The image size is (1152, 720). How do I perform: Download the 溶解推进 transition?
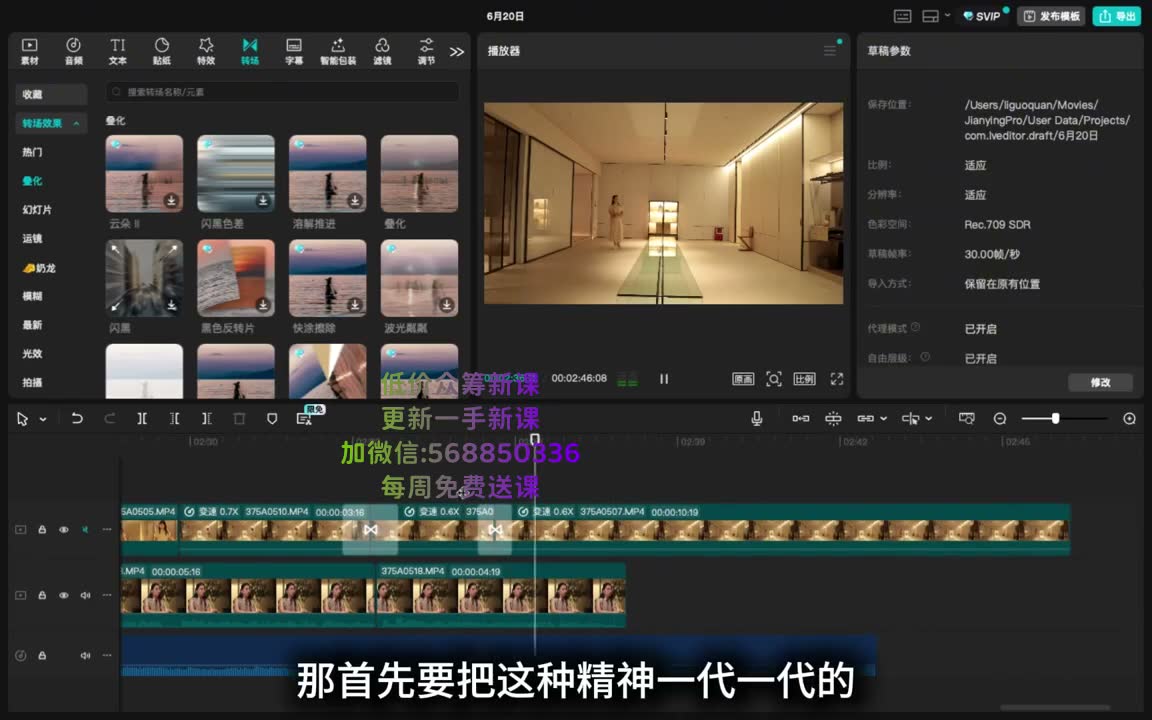click(x=355, y=201)
